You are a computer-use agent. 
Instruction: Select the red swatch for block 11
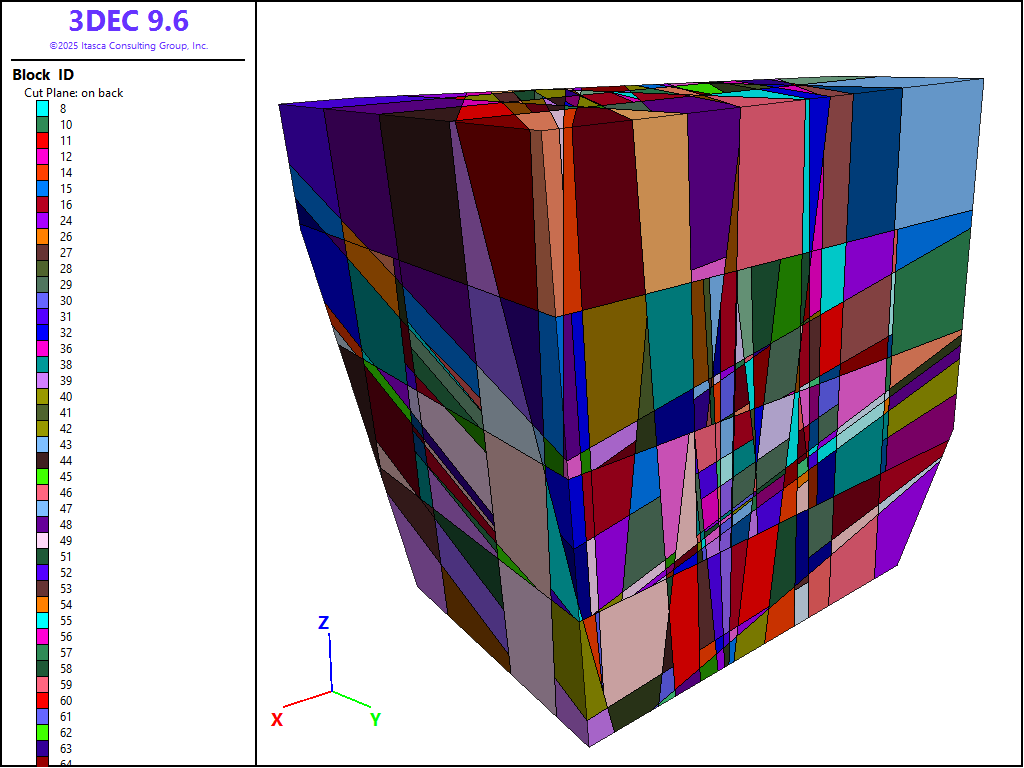click(43, 140)
